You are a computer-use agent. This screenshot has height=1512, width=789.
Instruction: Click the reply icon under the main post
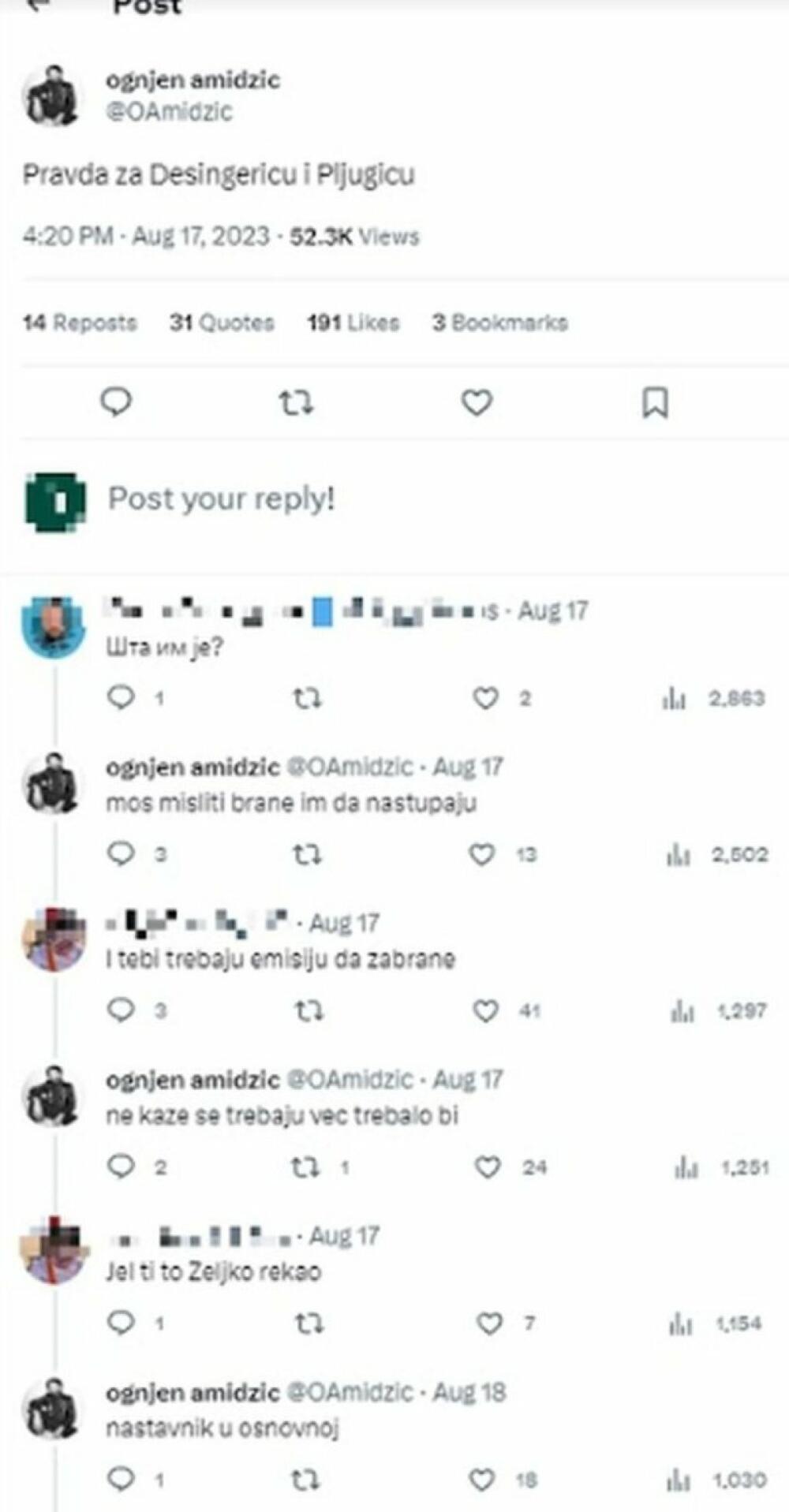[x=117, y=403]
